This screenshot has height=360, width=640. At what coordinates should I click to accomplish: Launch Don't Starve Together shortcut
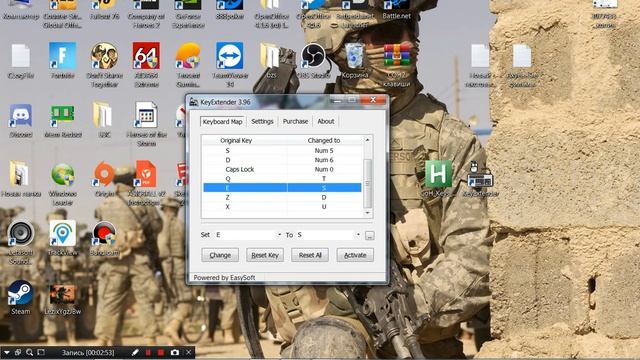(x=104, y=57)
